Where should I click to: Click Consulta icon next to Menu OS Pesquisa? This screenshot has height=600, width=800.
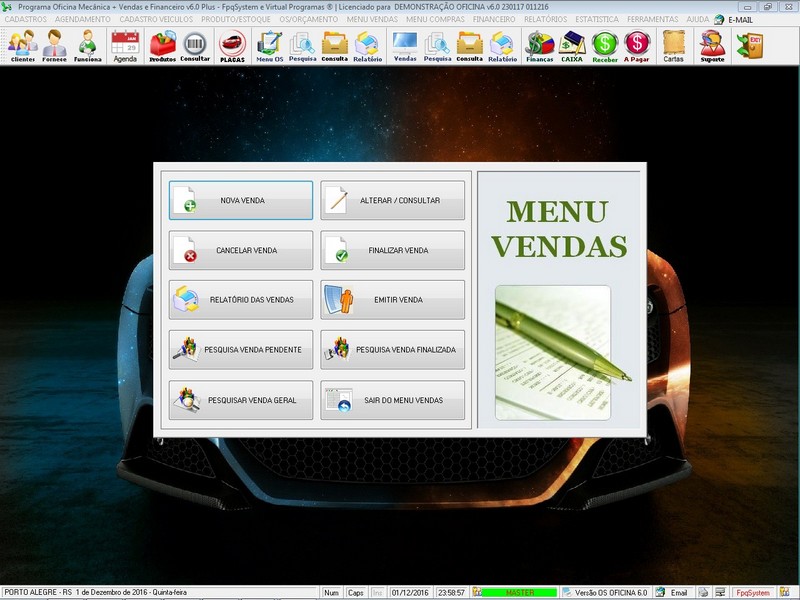click(335, 46)
